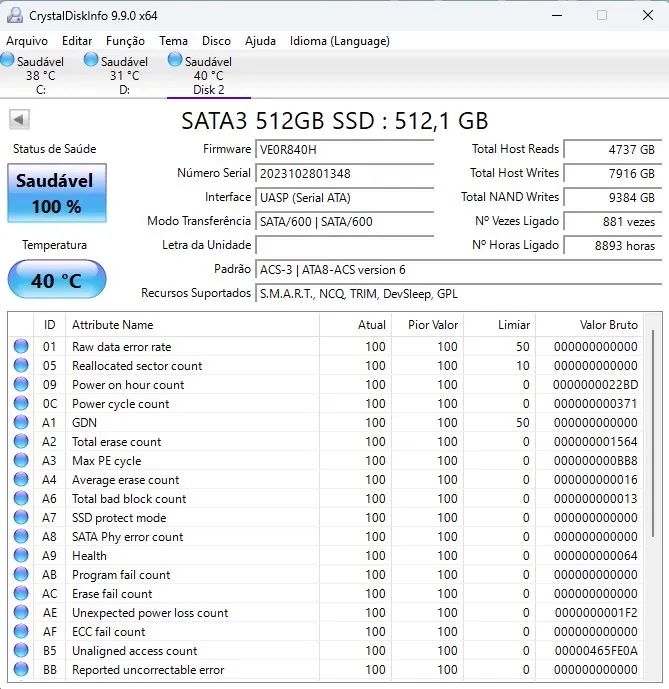Click the Limiar column header

click(499, 325)
